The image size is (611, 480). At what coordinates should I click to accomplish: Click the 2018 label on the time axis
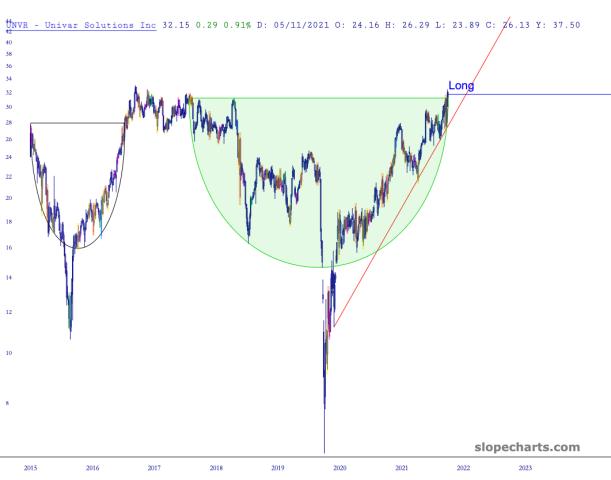(216, 467)
